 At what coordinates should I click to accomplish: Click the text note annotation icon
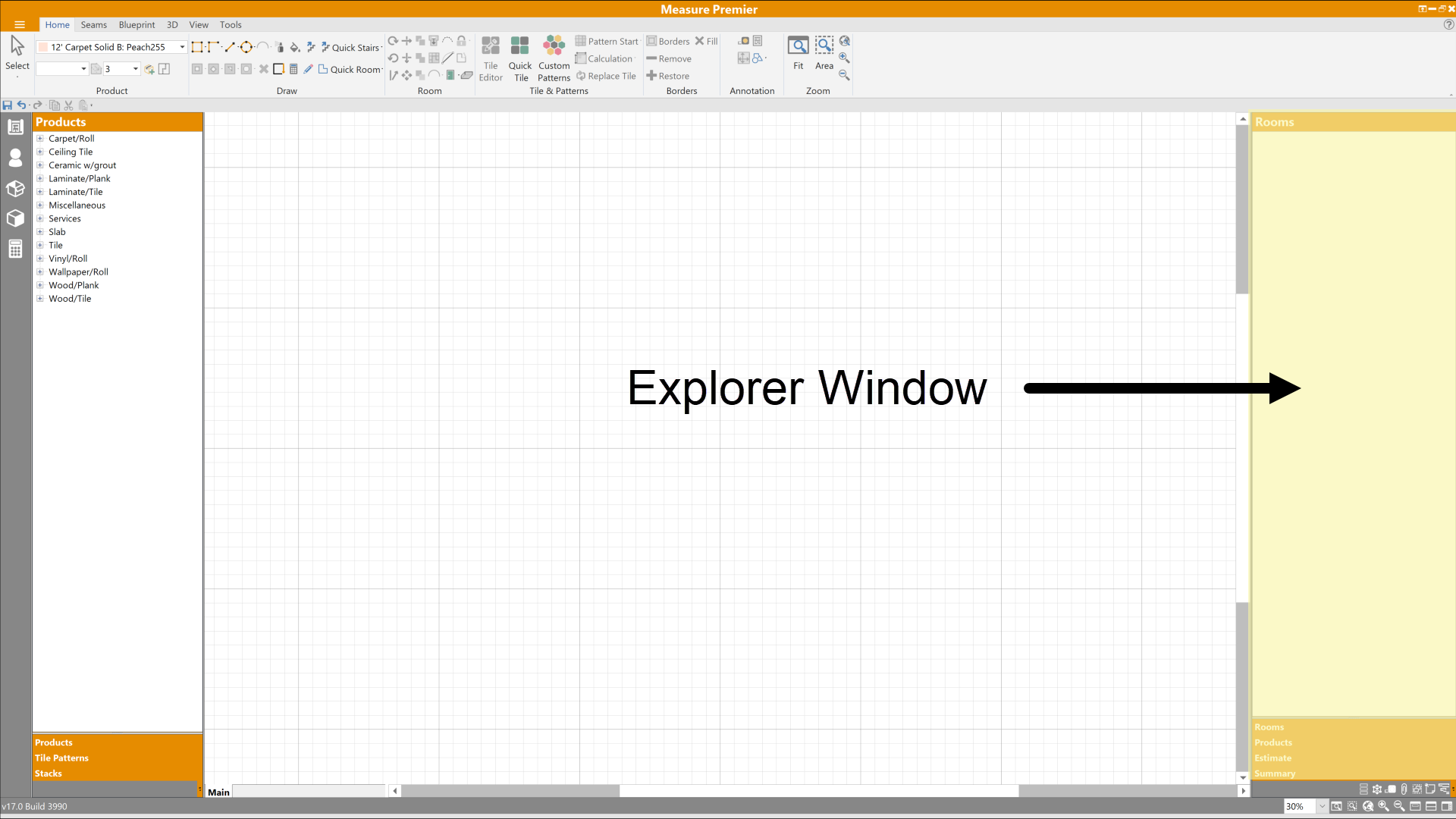758,41
